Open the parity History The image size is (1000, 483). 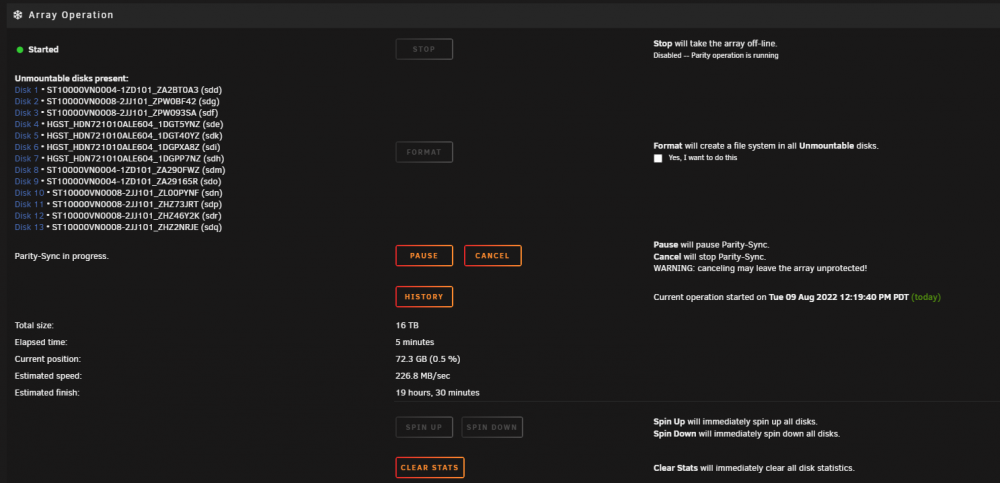(x=424, y=297)
